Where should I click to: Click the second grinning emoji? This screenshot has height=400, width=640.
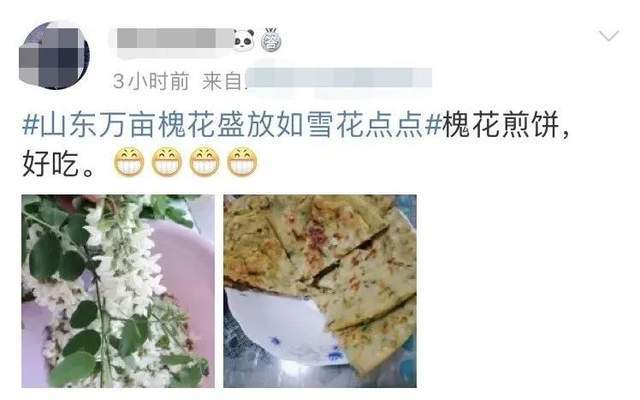(x=167, y=162)
